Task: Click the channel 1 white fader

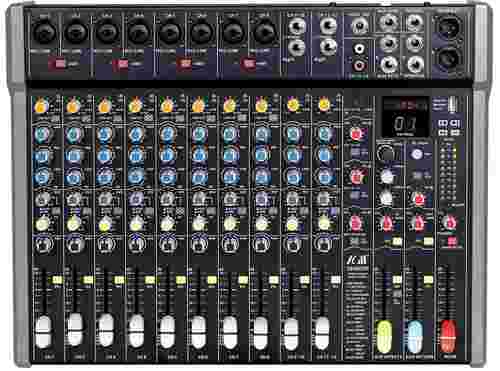Action: pos(44,332)
